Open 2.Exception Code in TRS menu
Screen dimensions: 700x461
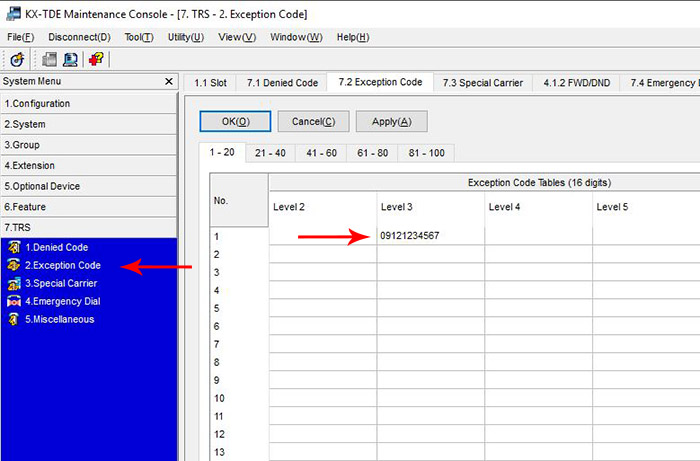point(62,265)
